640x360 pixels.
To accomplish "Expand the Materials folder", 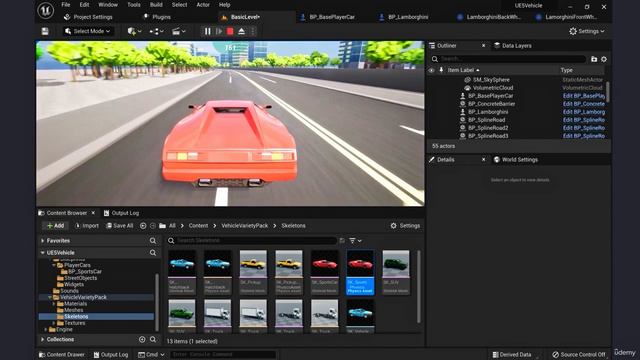I will pyautogui.click(x=54, y=304).
